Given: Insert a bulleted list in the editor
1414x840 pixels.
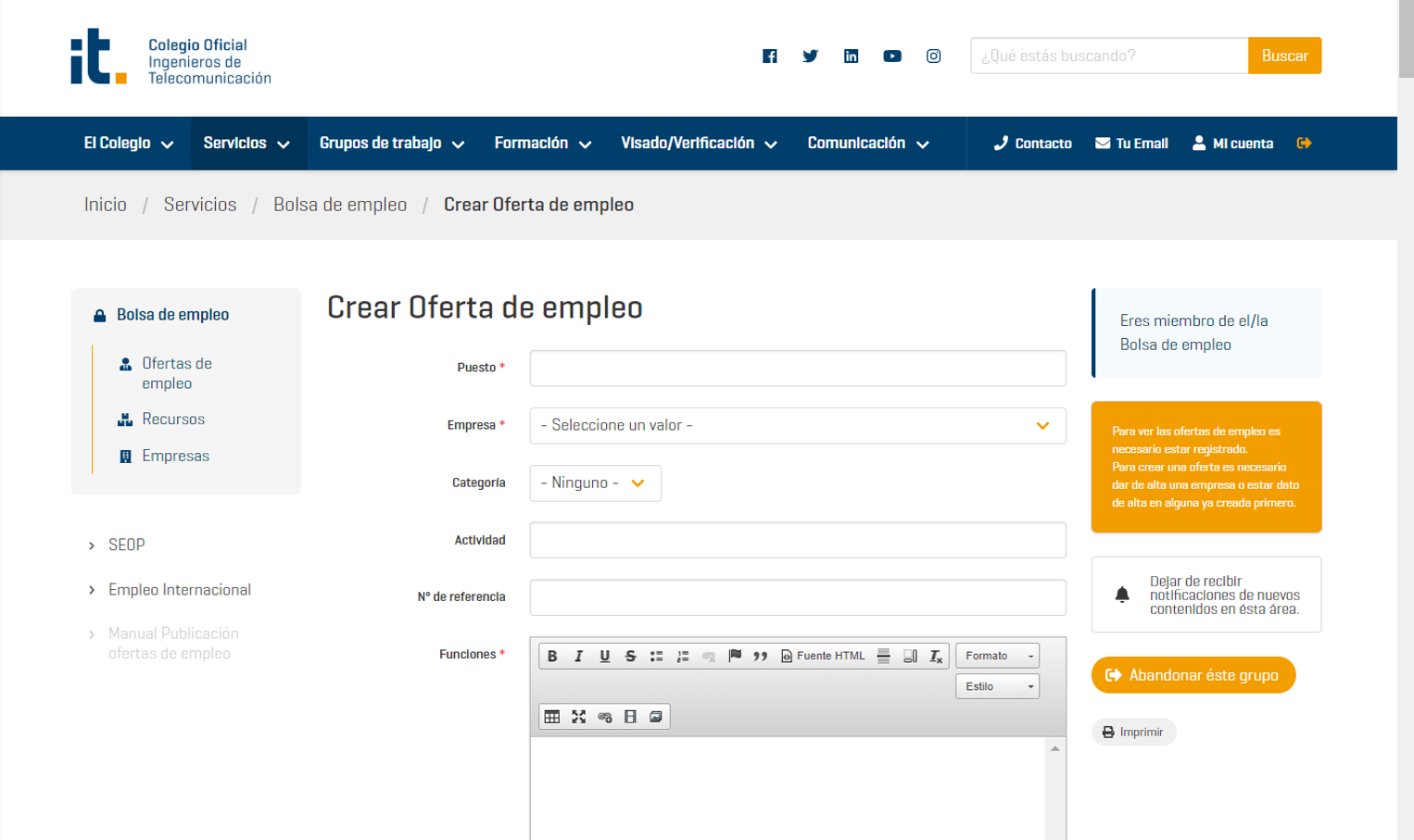Looking at the screenshot, I should pos(656,656).
